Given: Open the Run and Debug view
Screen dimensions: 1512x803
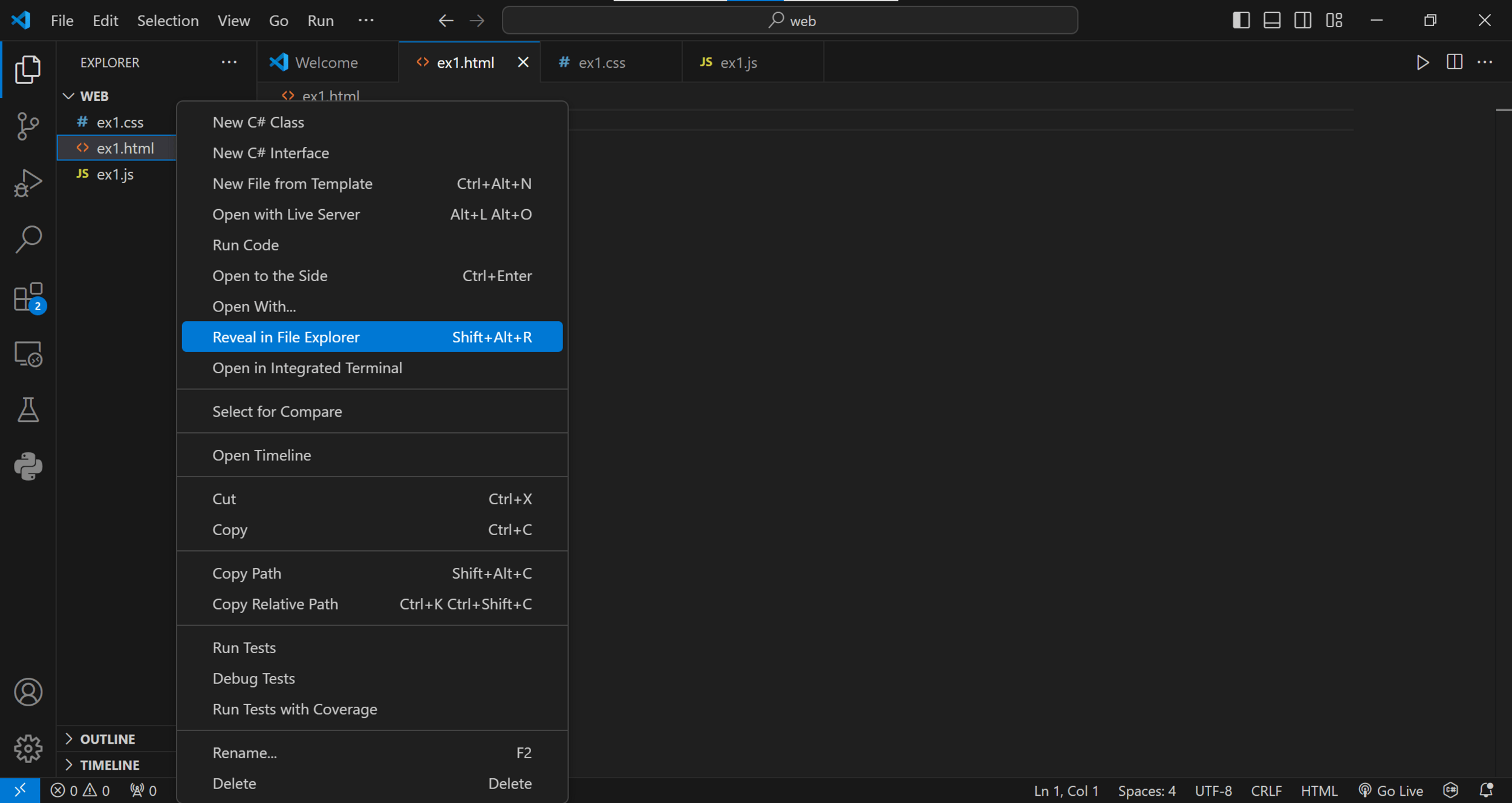Looking at the screenshot, I should point(28,183).
